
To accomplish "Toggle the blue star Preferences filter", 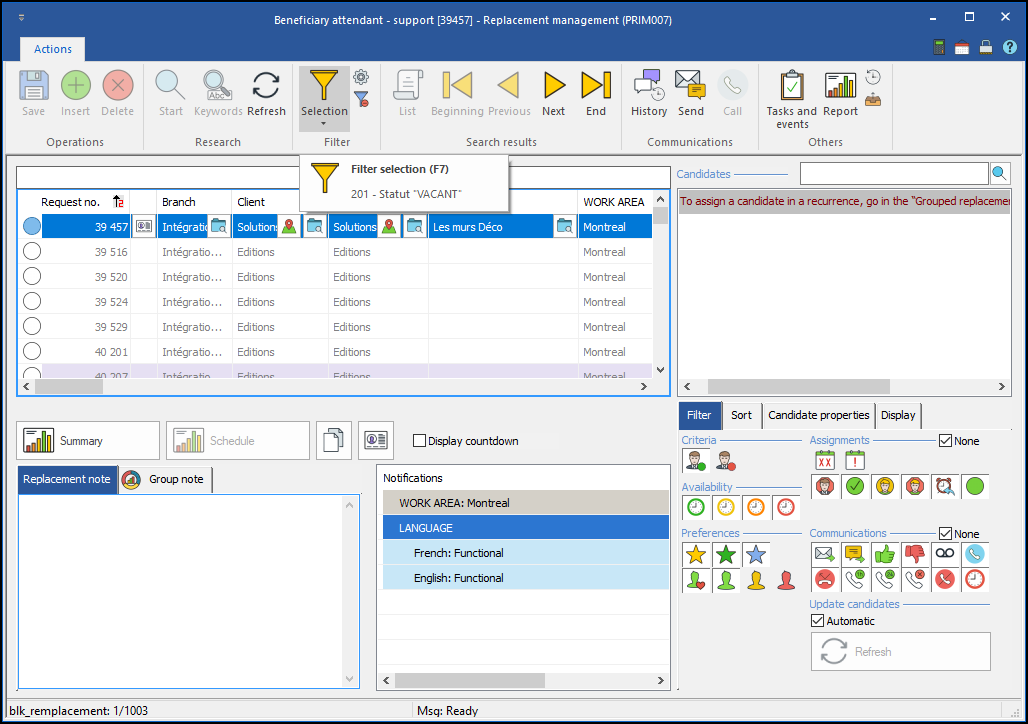I will [x=756, y=555].
